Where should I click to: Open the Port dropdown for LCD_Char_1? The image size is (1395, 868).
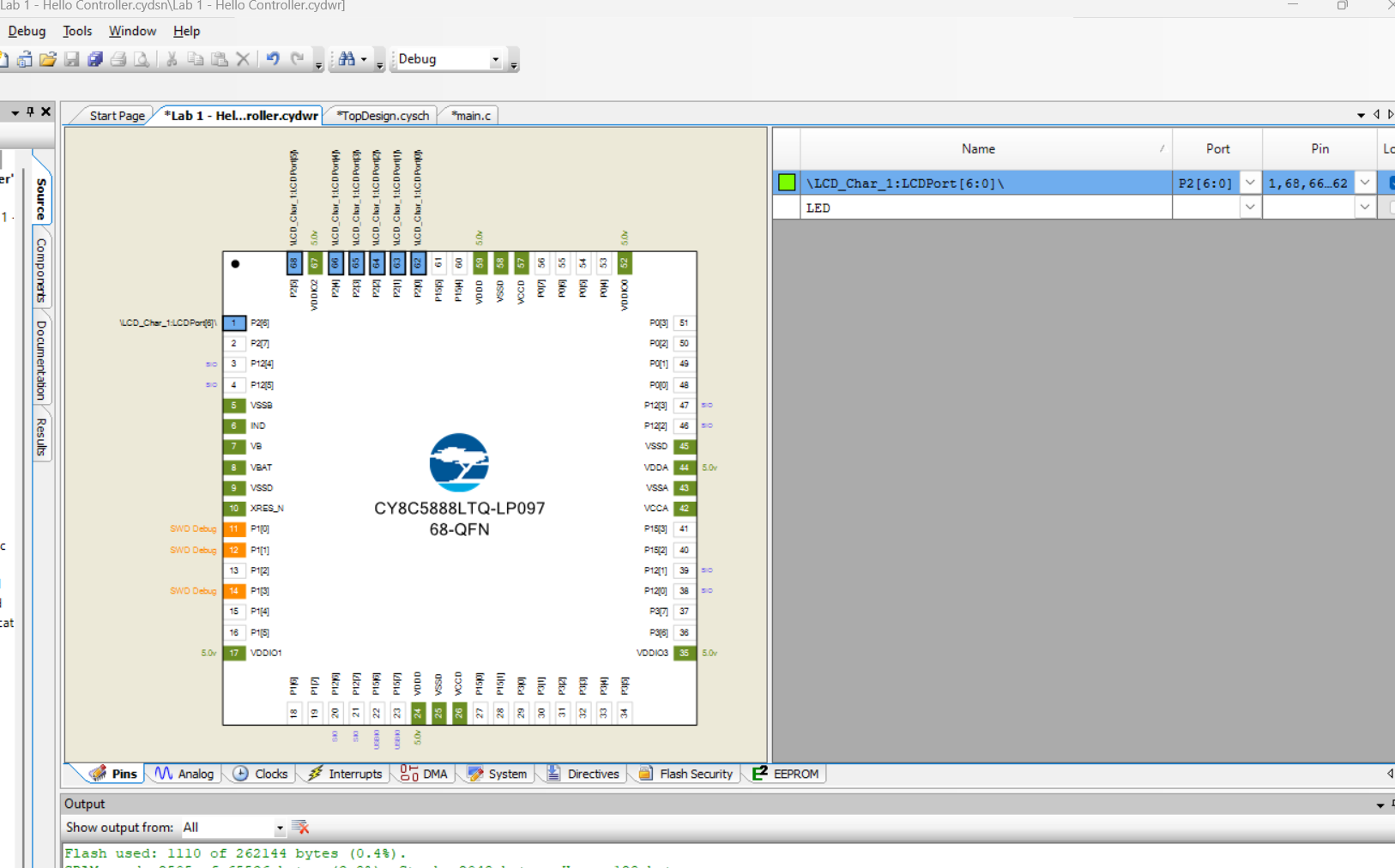point(1250,183)
